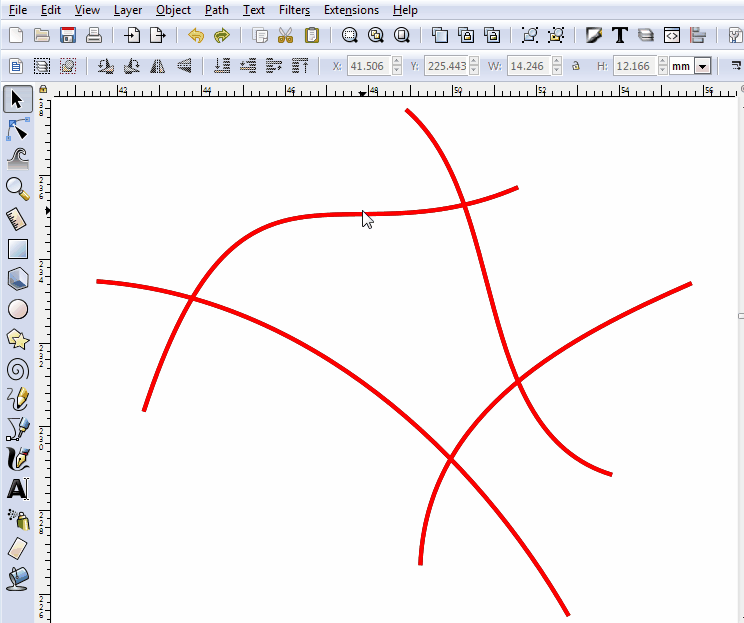Open the XML editor
This screenshot has height=623, width=744.
(672, 36)
